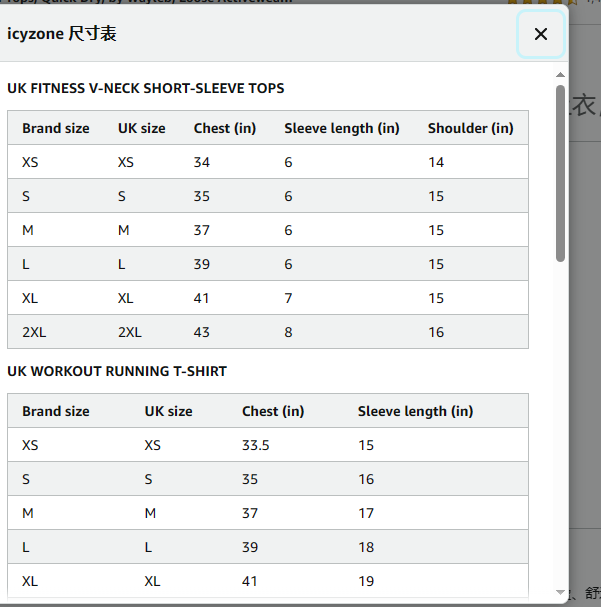Click the 'UK WORKOUT RUNNING T-SHIRT' heading

117,371
